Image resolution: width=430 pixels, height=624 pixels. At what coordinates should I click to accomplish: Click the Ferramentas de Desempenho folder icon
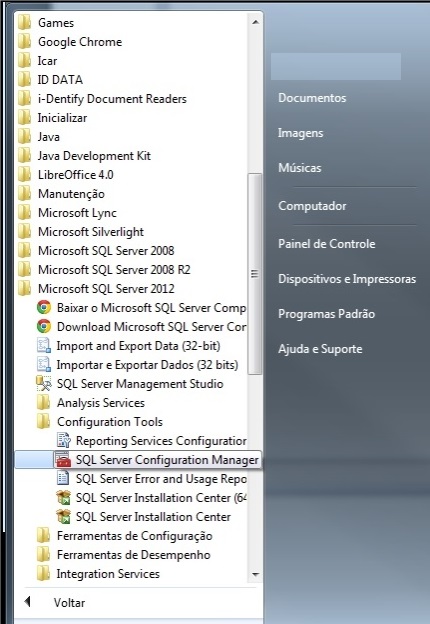pos(43,555)
